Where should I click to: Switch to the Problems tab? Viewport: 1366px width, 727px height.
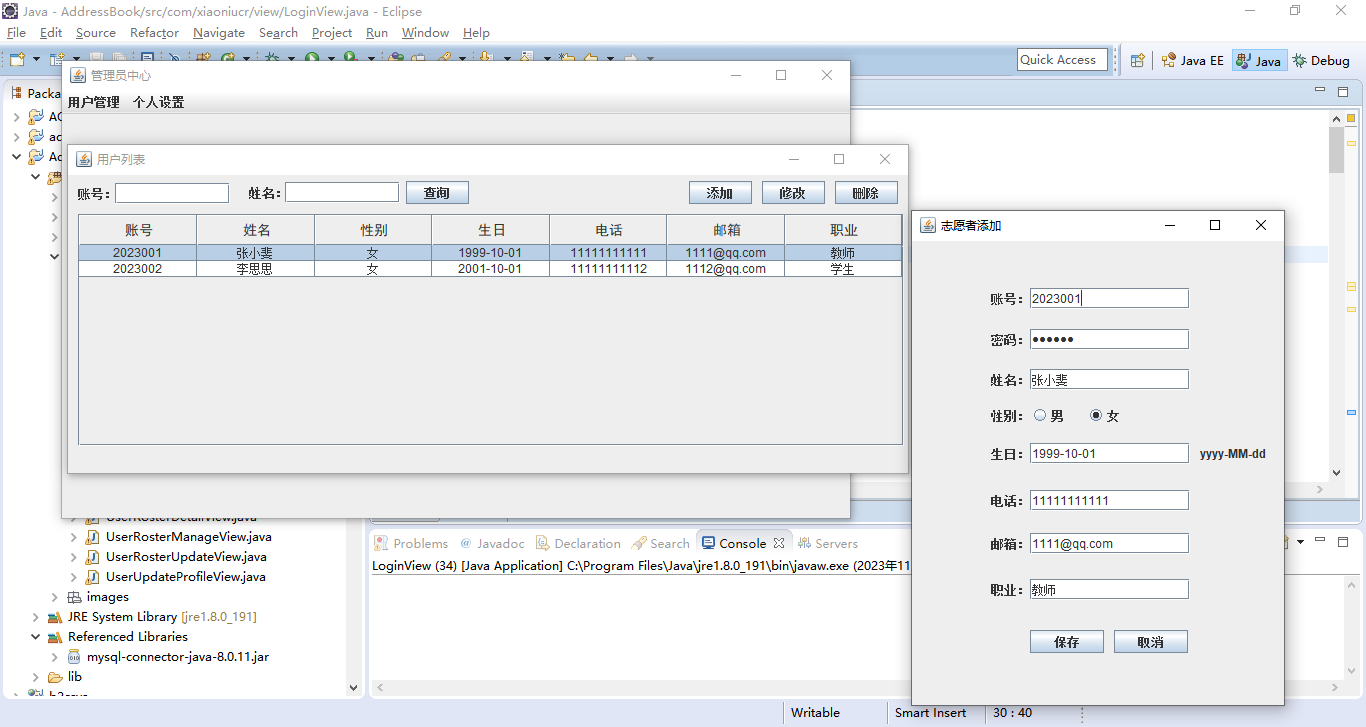pyautogui.click(x=411, y=543)
